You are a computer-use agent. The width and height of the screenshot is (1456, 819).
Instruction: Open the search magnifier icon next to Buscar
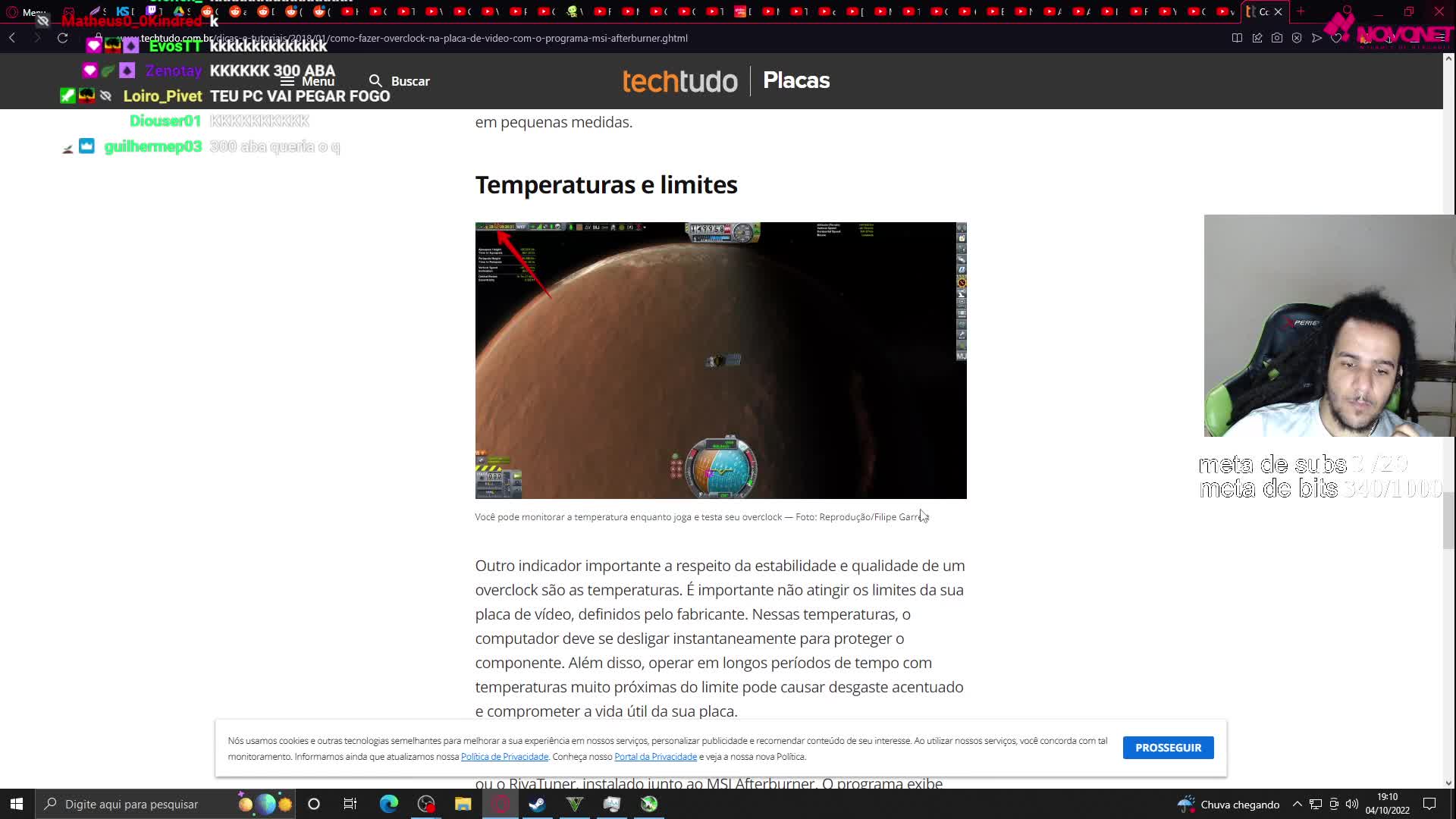tap(375, 81)
